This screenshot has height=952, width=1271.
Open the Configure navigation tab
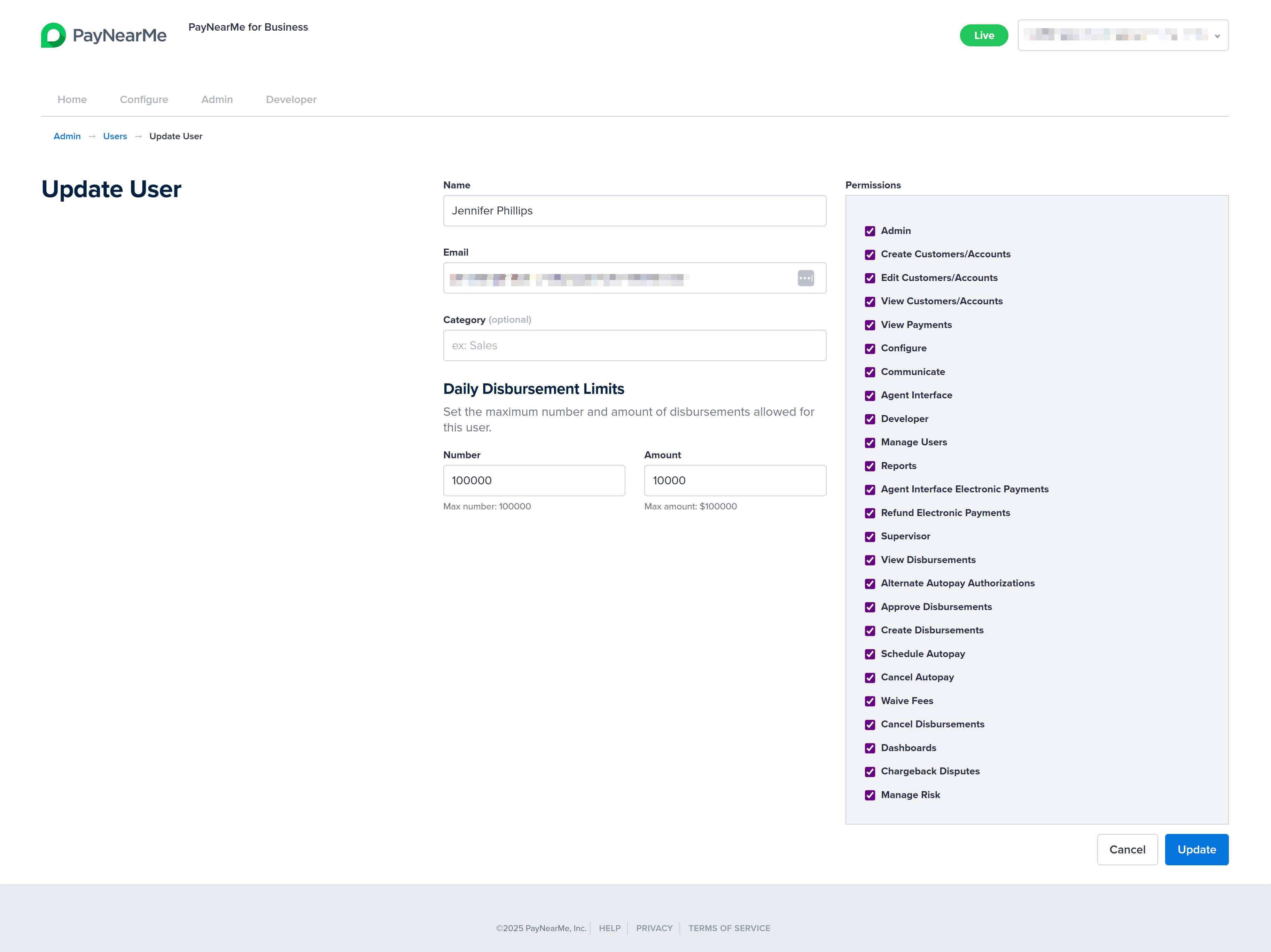pos(144,99)
